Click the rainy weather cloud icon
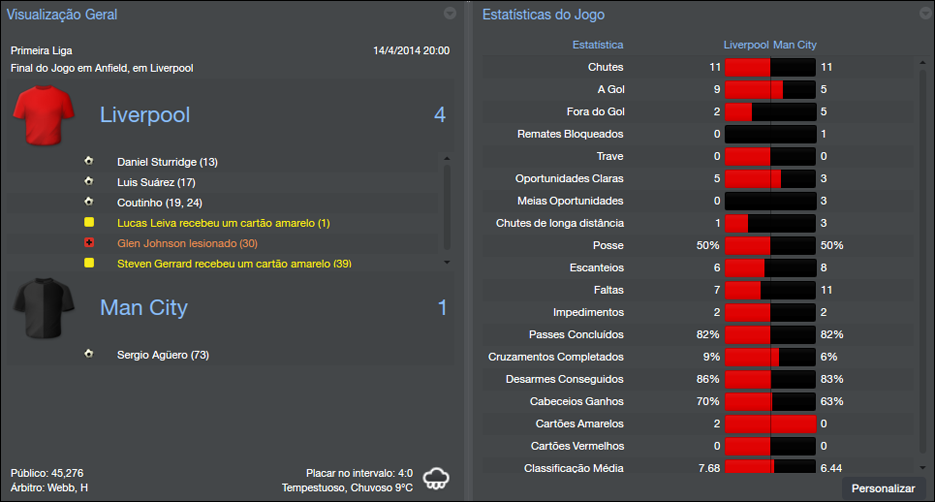 (x=436, y=478)
